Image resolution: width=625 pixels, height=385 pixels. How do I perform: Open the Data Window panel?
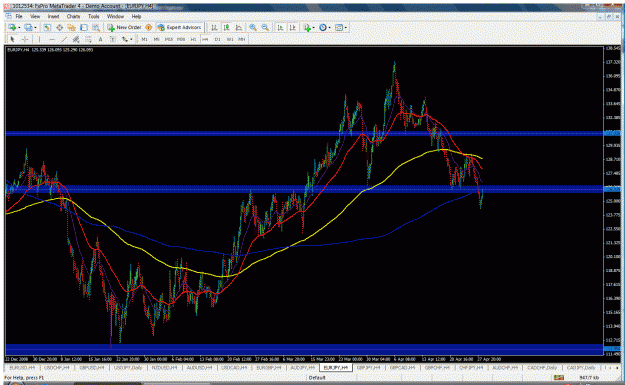tap(59, 27)
